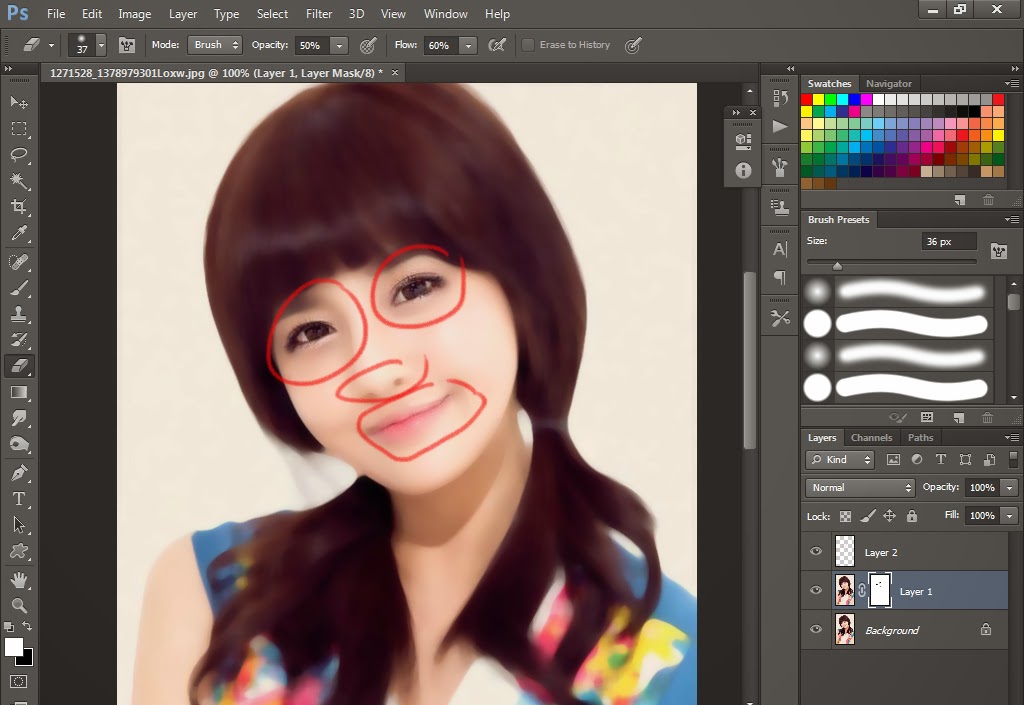Image resolution: width=1024 pixels, height=705 pixels.
Task: Select the Zoom tool
Action: click(x=19, y=606)
